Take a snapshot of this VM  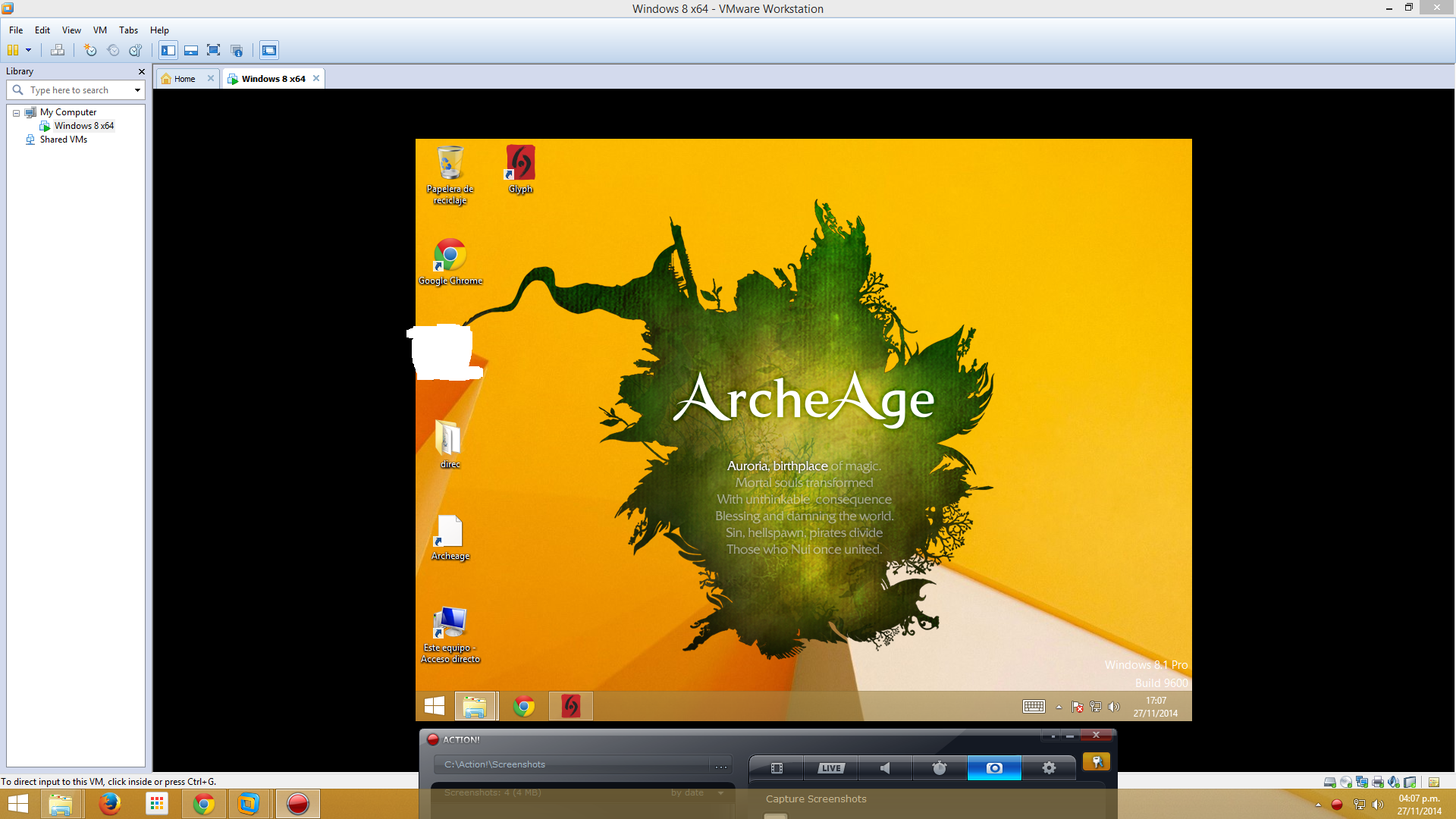click(90, 50)
